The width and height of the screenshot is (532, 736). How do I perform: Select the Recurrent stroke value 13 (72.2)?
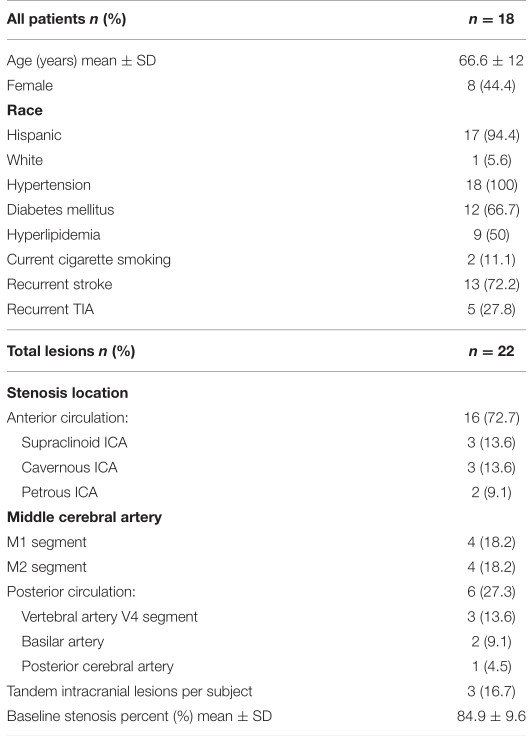[x=492, y=284]
